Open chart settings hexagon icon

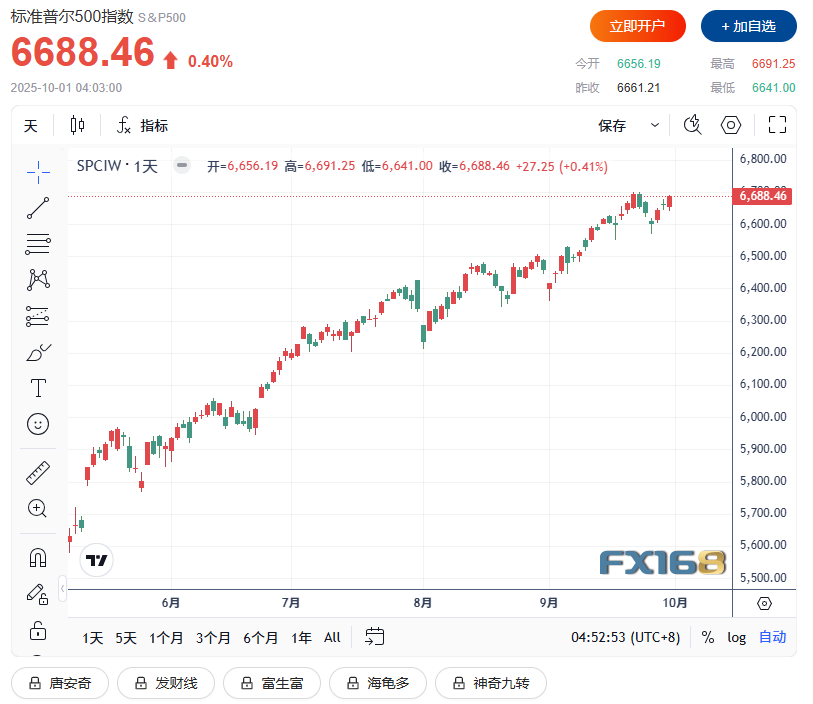[731, 125]
